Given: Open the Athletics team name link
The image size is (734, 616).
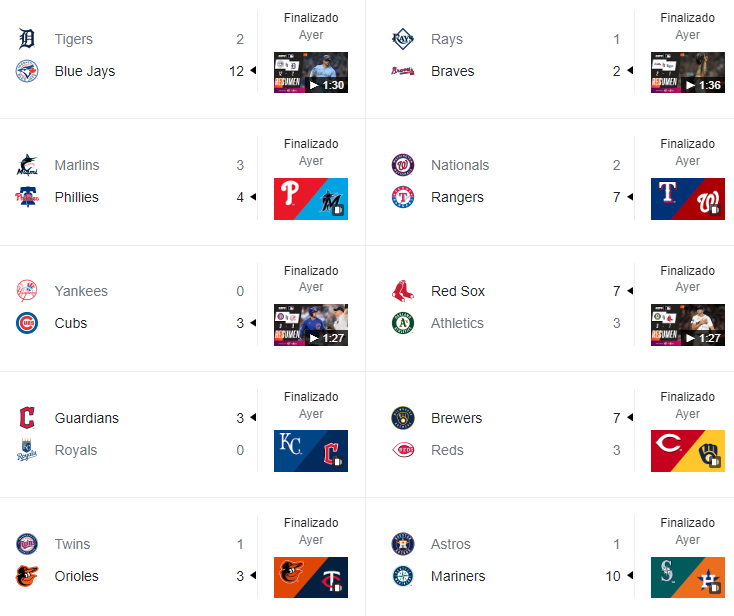Looking at the screenshot, I should click(457, 323).
